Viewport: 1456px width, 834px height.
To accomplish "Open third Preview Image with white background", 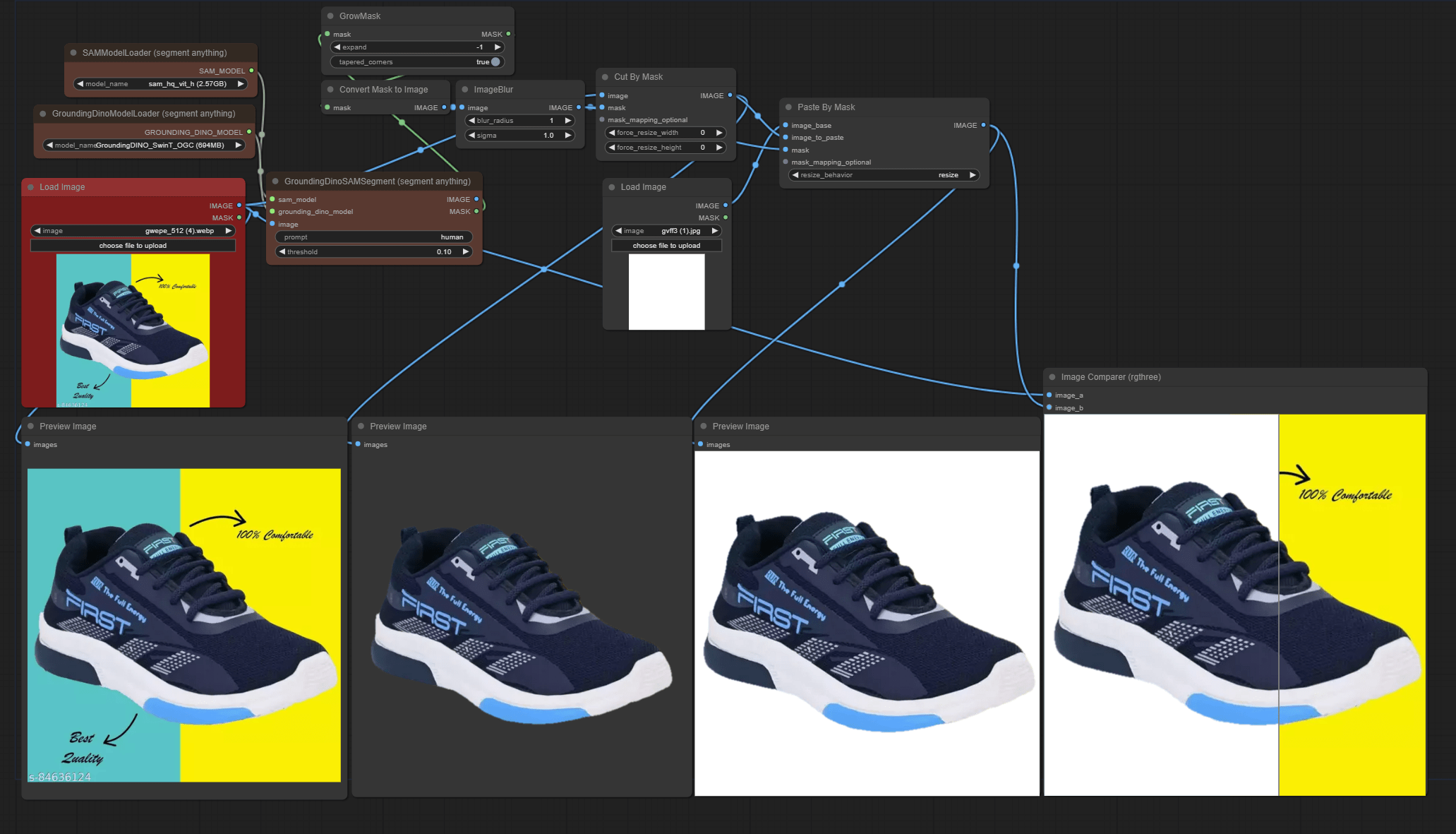I will click(867, 624).
